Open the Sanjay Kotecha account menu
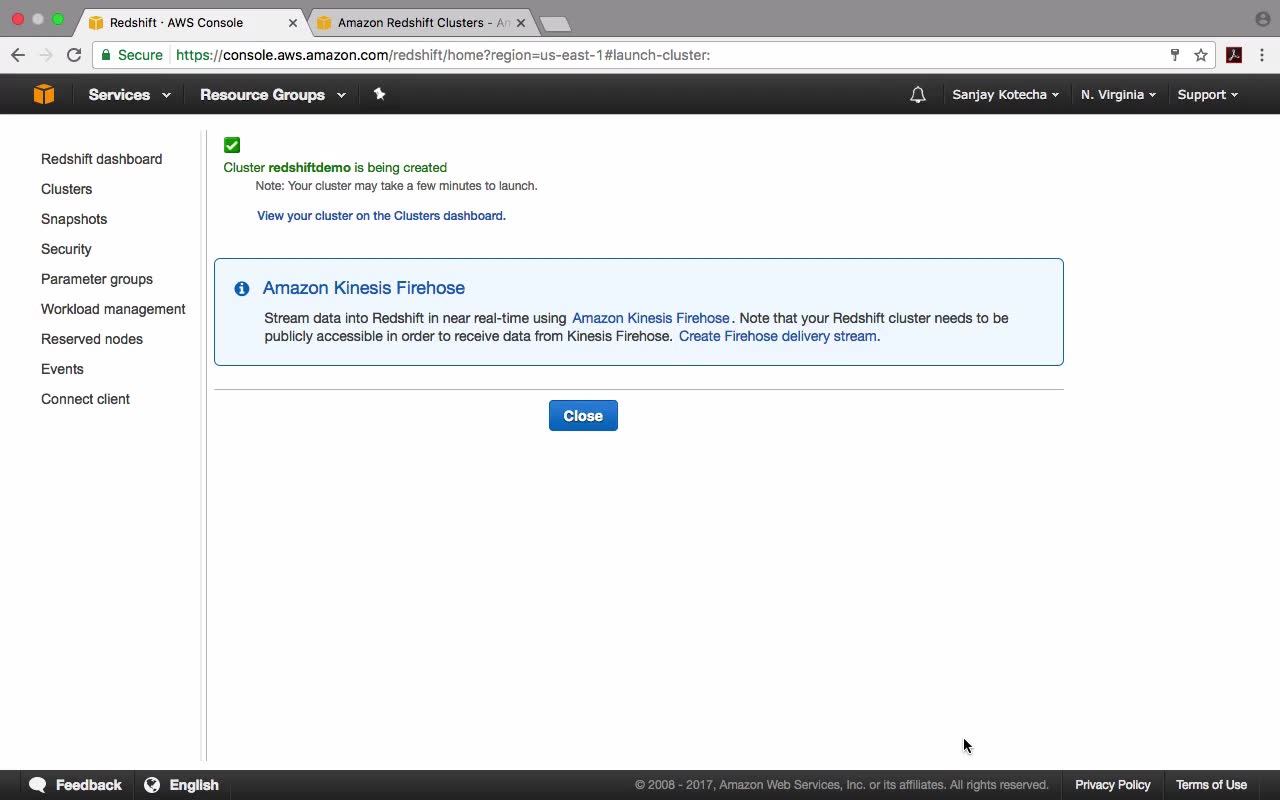Viewport: 1280px width, 800px height. (x=1005, y=95)
